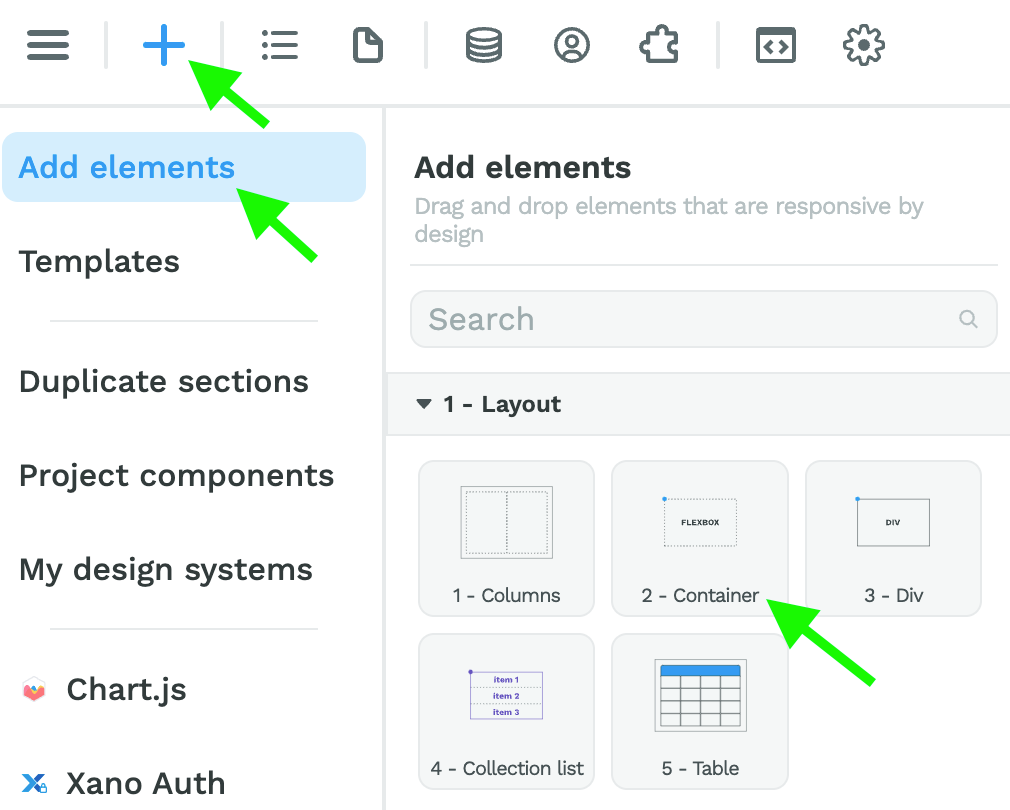Select the Xano Auth plugin entry

click(146, 784)
